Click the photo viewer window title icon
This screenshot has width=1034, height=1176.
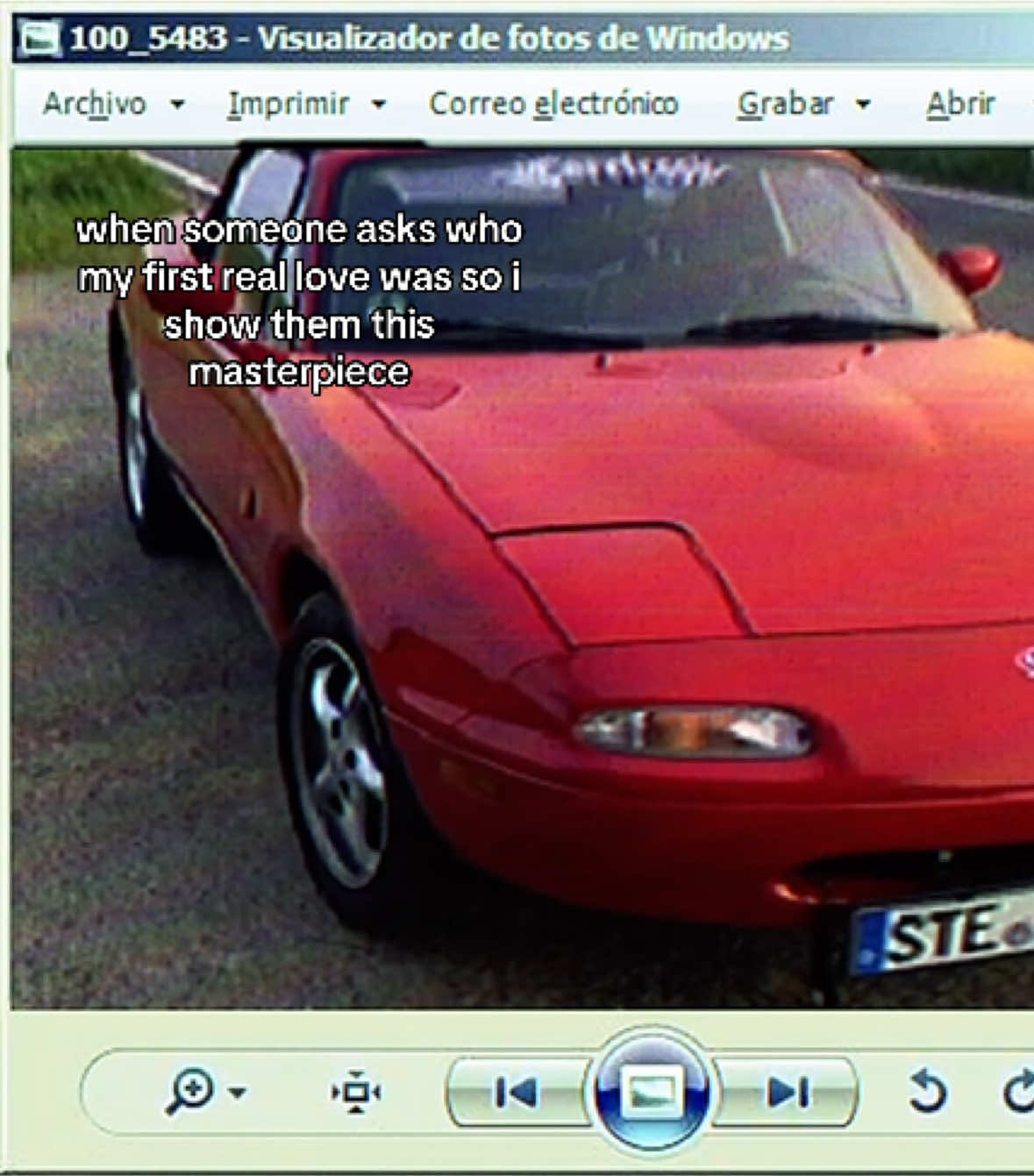40,39
